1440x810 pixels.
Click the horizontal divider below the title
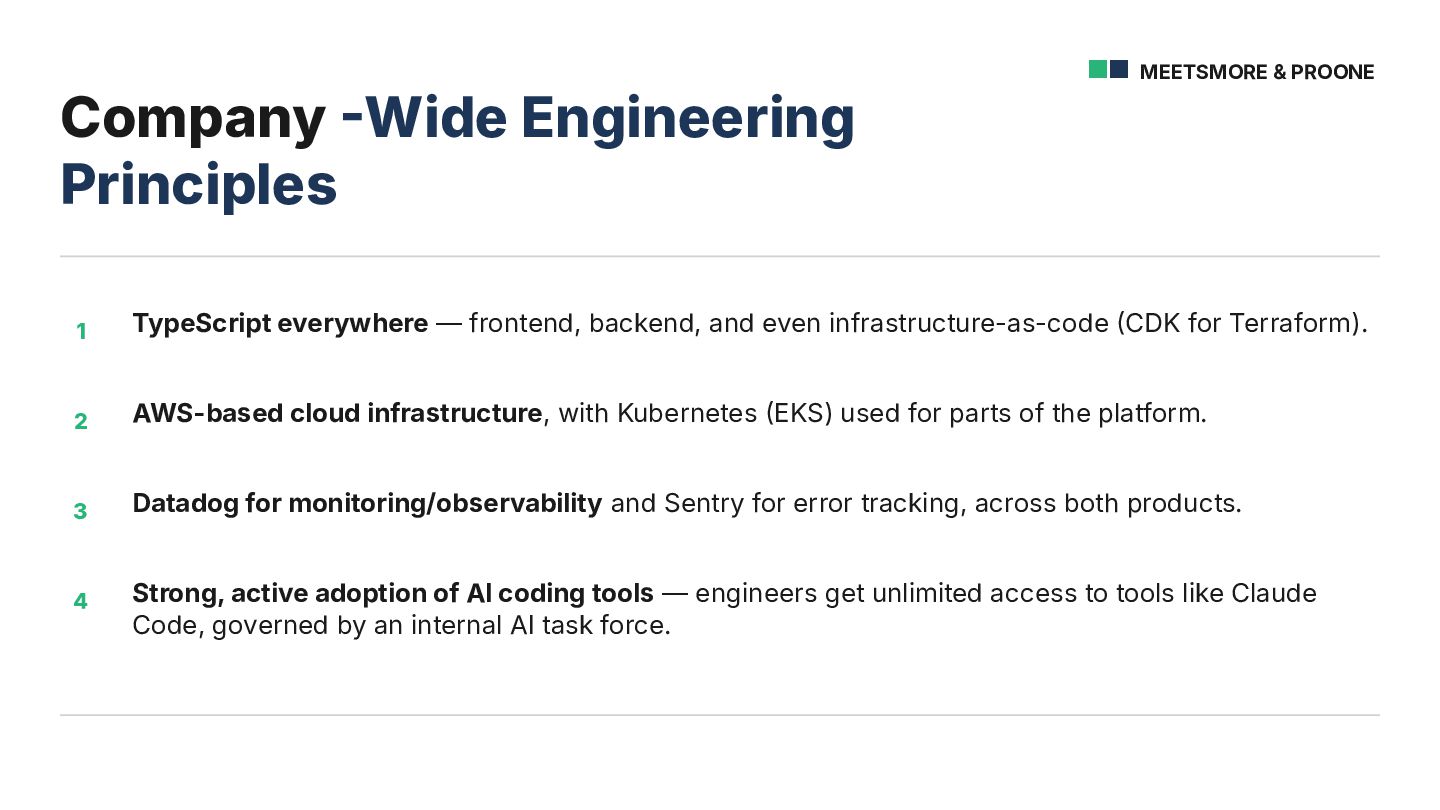coord(720,256)
